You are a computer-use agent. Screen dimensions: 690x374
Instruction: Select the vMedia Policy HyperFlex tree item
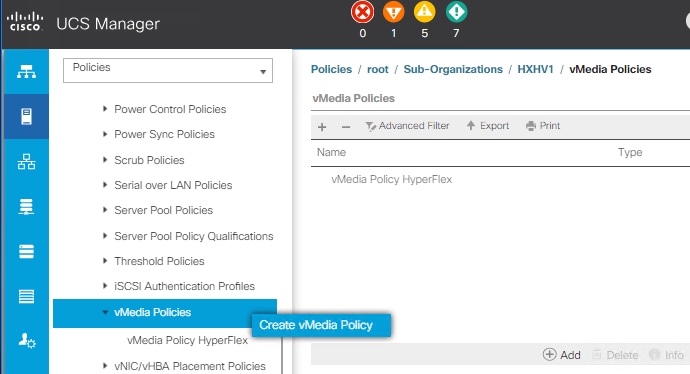187,341
